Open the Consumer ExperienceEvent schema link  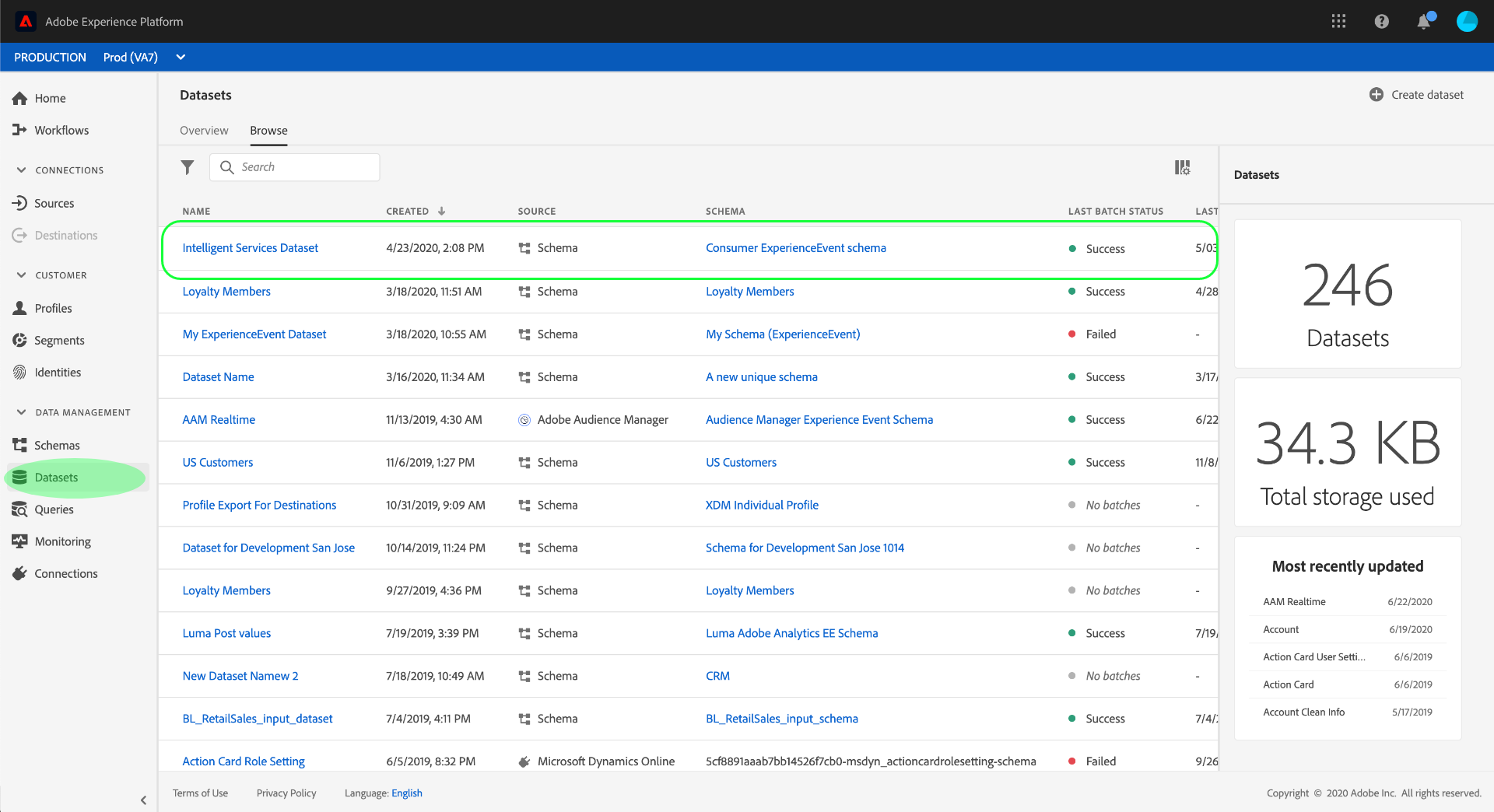point(796,248)
